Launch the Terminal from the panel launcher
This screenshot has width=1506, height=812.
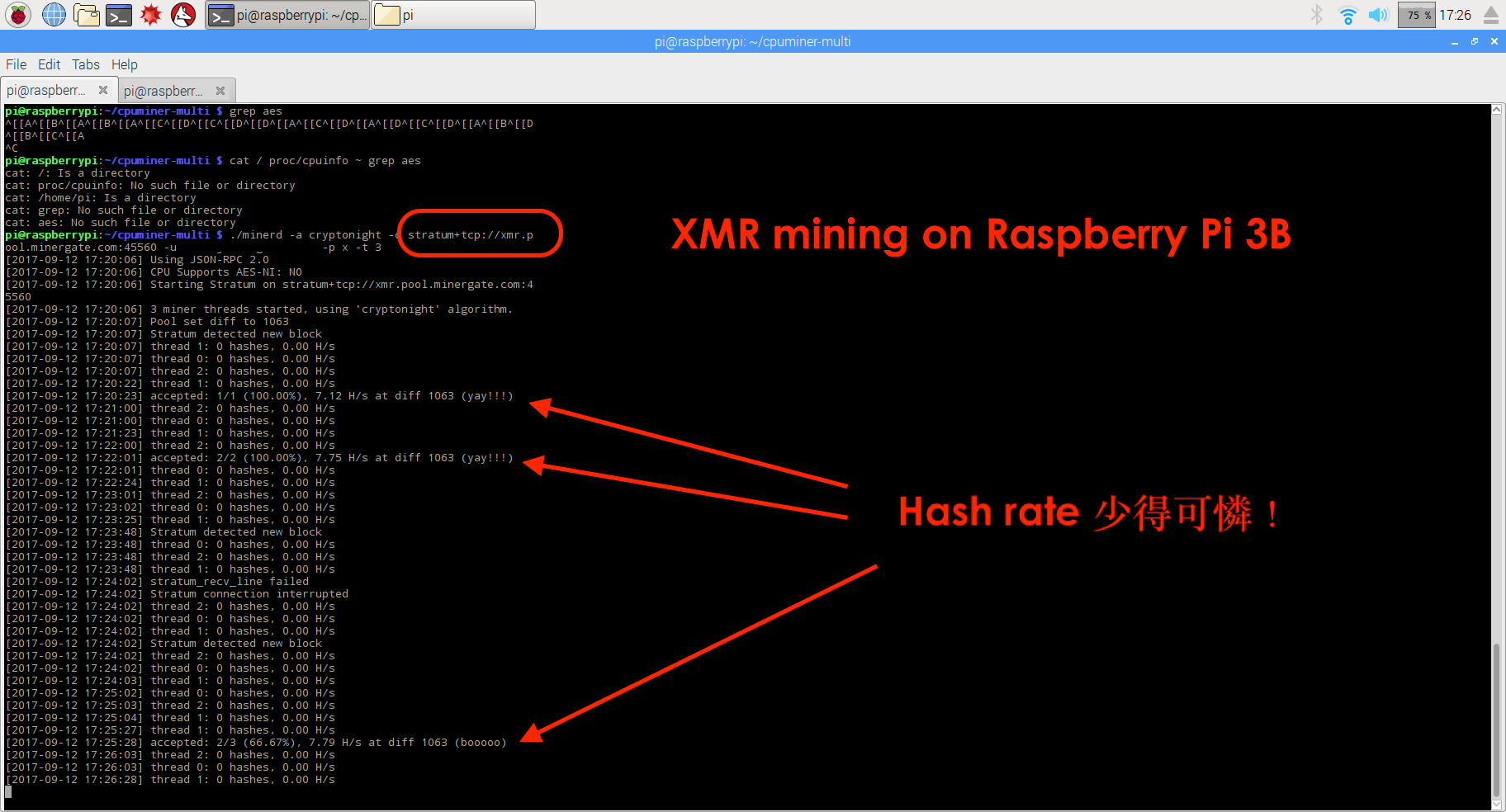(119, 14)
